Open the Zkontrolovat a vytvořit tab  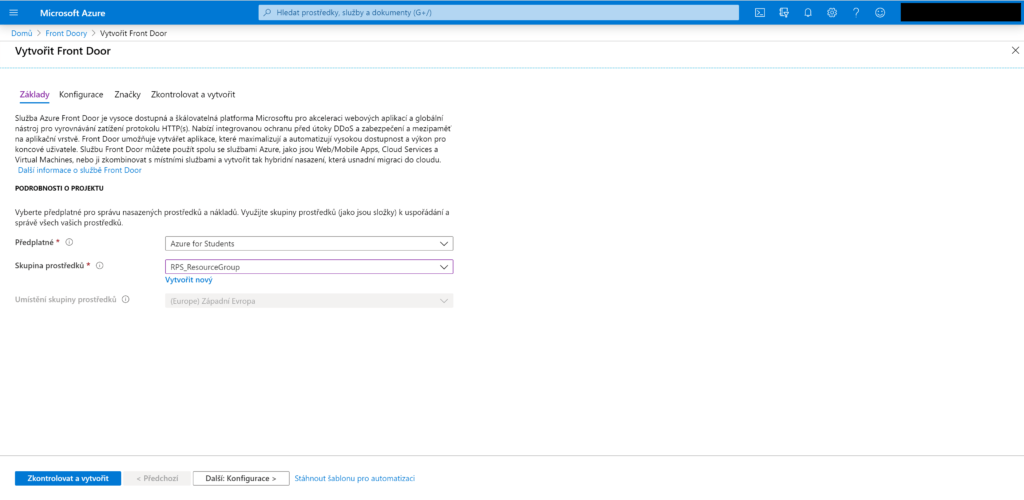[192, 94]
